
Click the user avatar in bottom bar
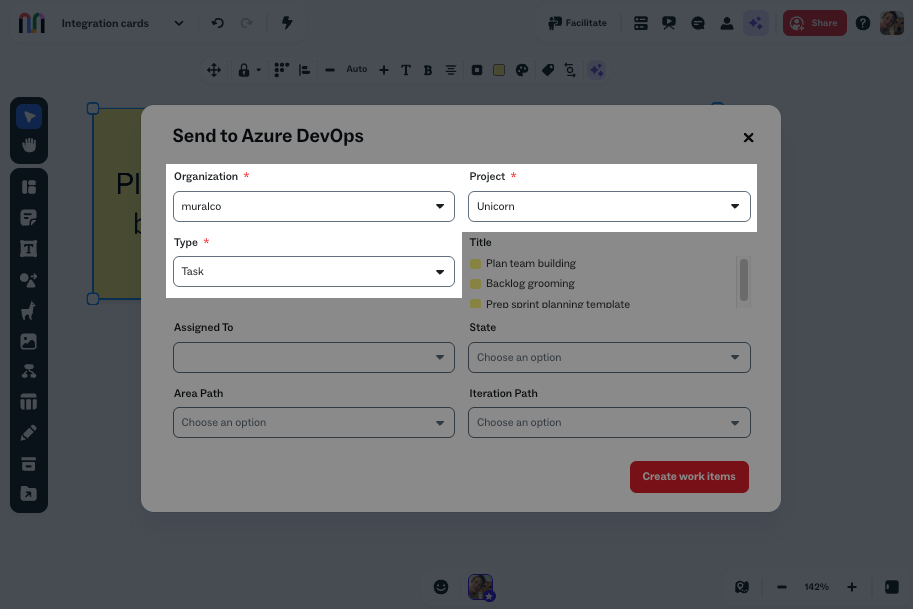point(481,587)
